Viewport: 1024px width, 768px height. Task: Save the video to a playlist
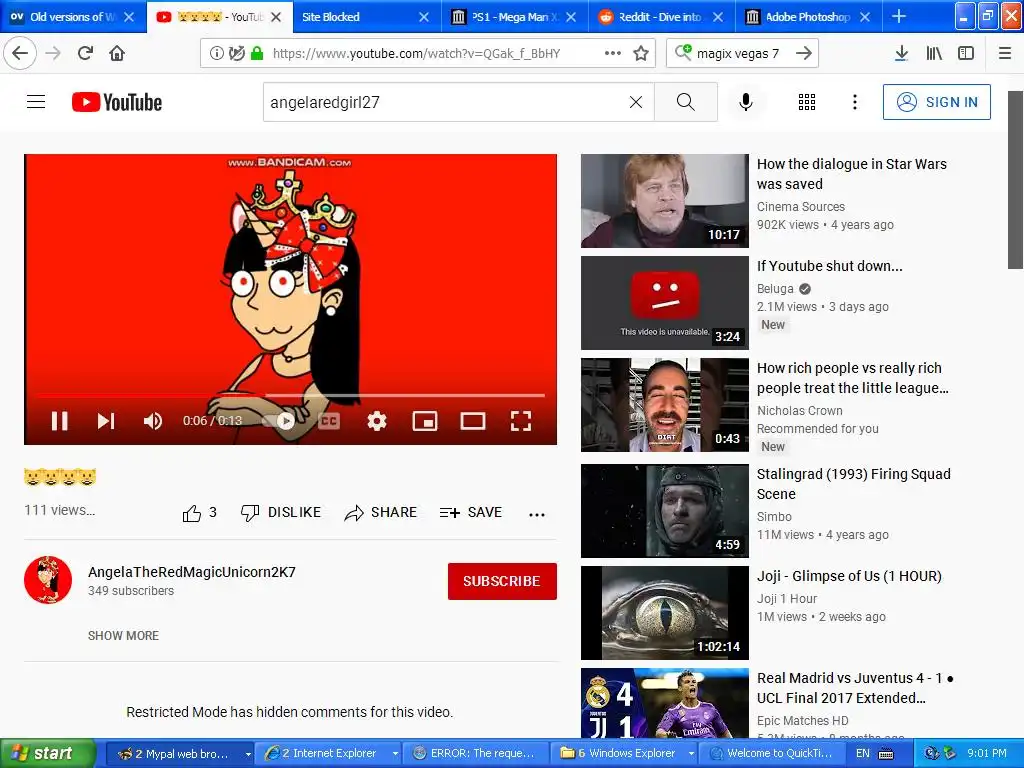click(471, 513)
